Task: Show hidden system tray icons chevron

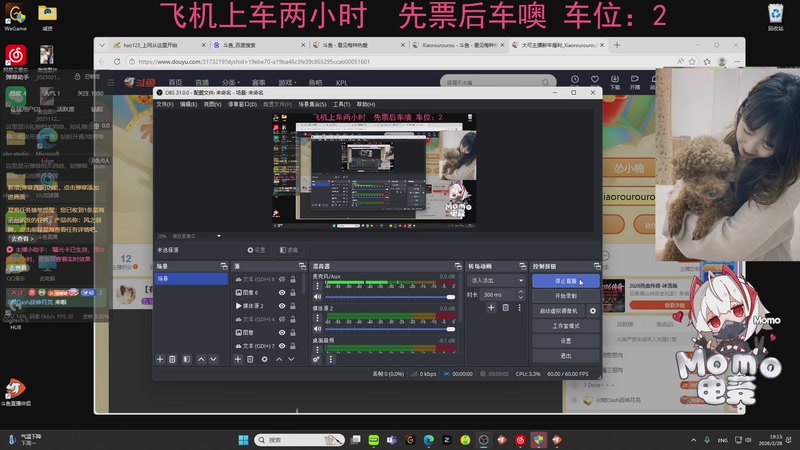Action: point(693,440)
